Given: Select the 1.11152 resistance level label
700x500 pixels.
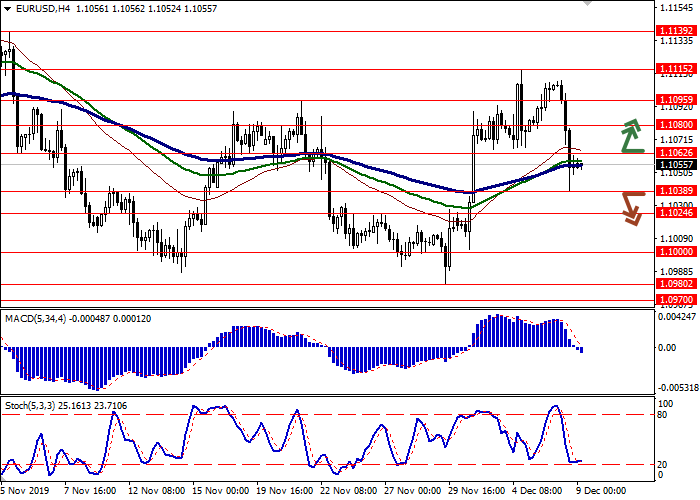Looking at the screenshot, I should click(676, 69).
